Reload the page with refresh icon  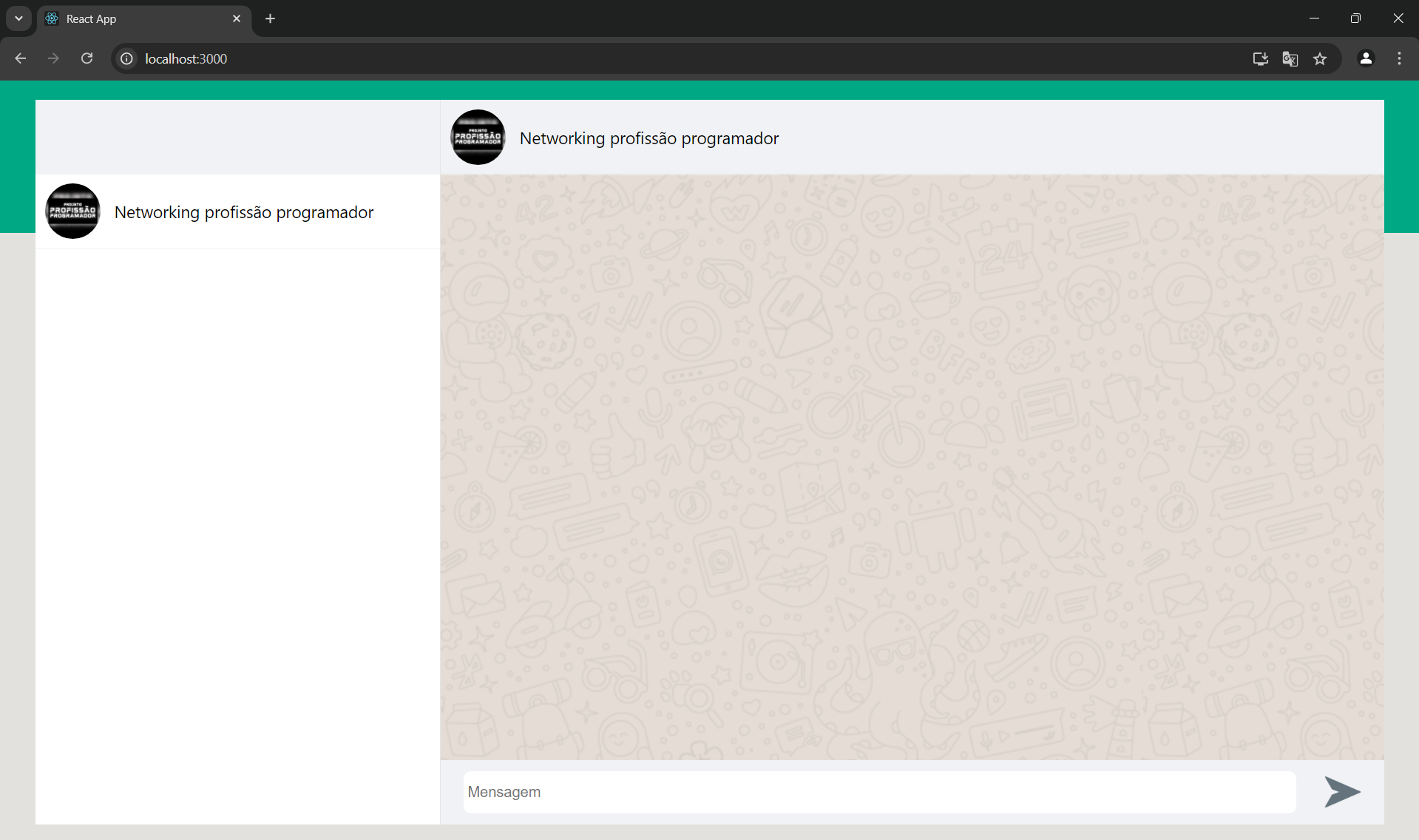pyautogui.click(x=87, y=58)
